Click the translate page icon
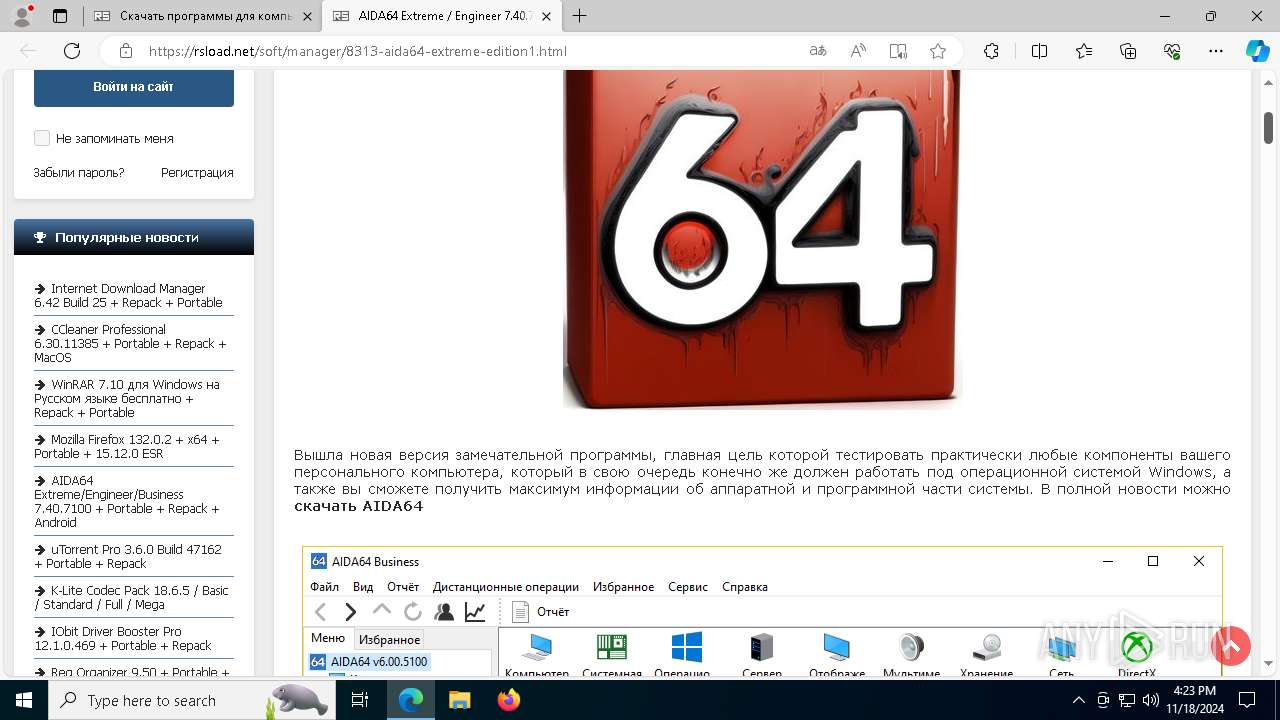1280x720 pixels. pyautogui.click(x=818, y=51)
